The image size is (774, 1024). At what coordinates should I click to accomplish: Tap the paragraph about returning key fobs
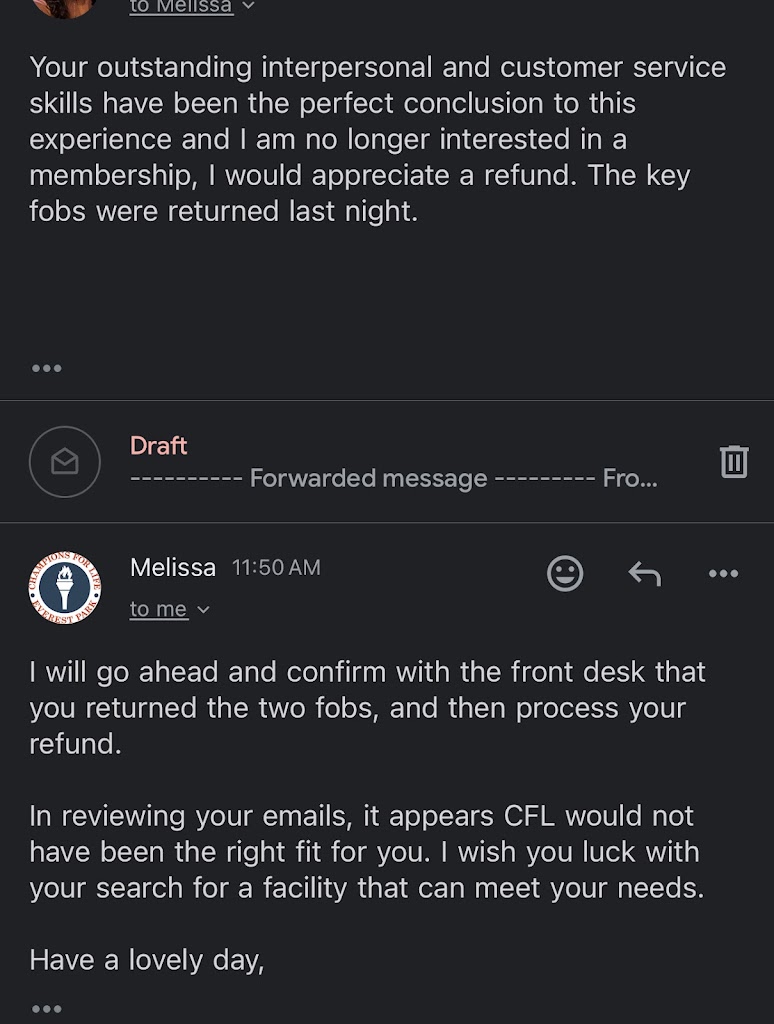377,139
